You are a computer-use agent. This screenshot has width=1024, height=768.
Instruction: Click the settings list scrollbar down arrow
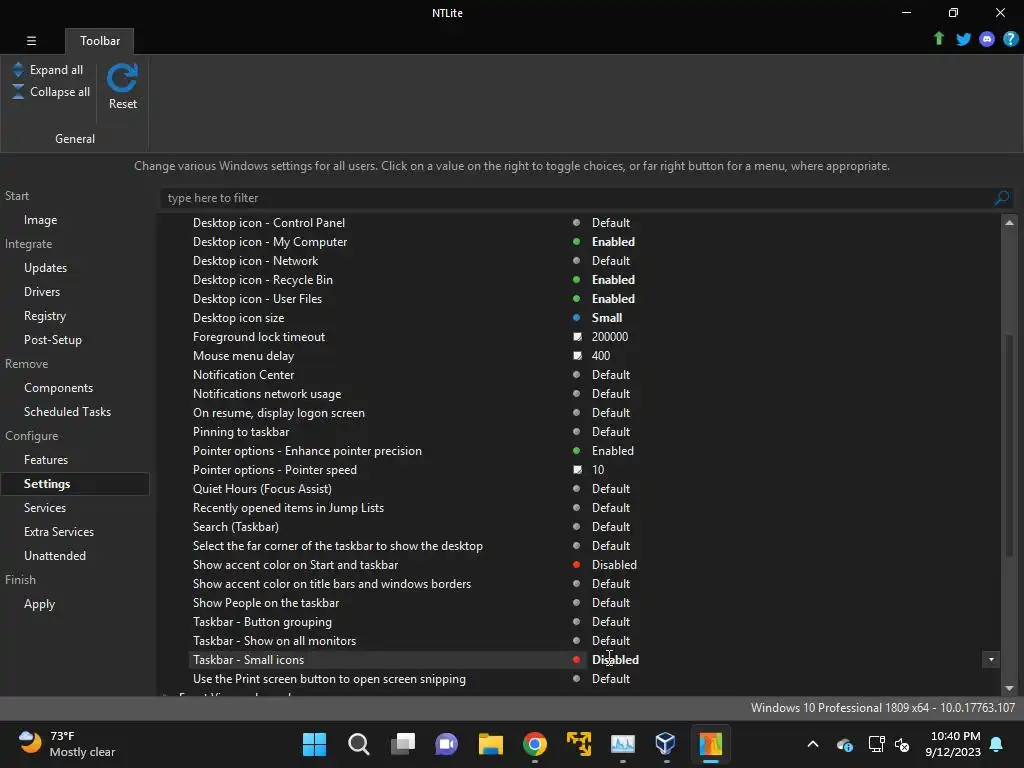[1009, 688]
